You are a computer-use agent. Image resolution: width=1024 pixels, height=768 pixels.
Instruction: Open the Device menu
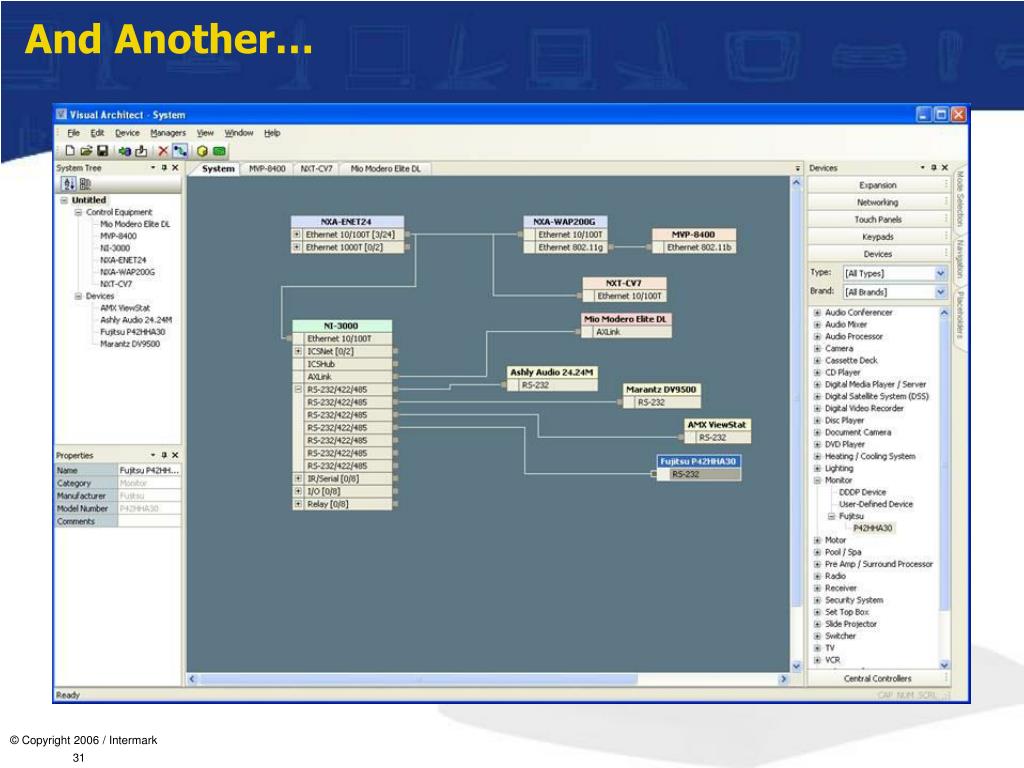pos(127,133)
